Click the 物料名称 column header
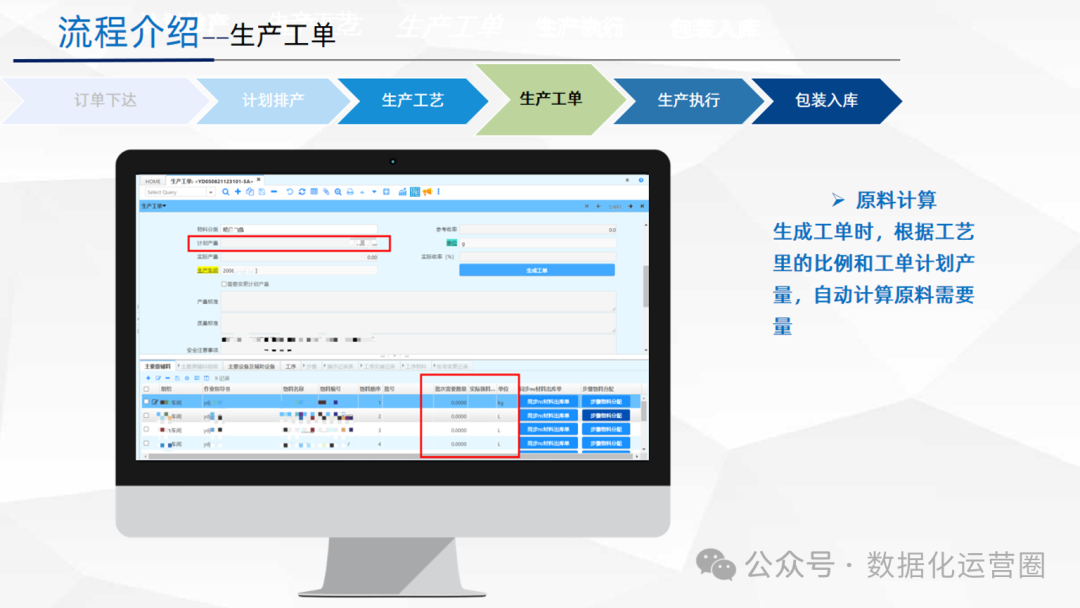Viewport: 1080px width, 608px height. [293, 389]
